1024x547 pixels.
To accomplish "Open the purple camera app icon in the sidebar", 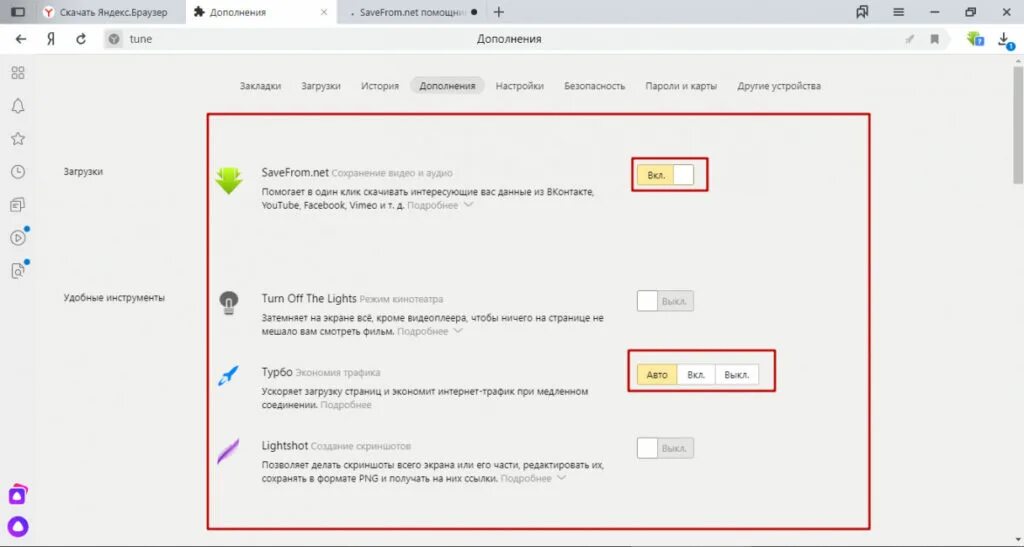I will [x=18, y=495].
